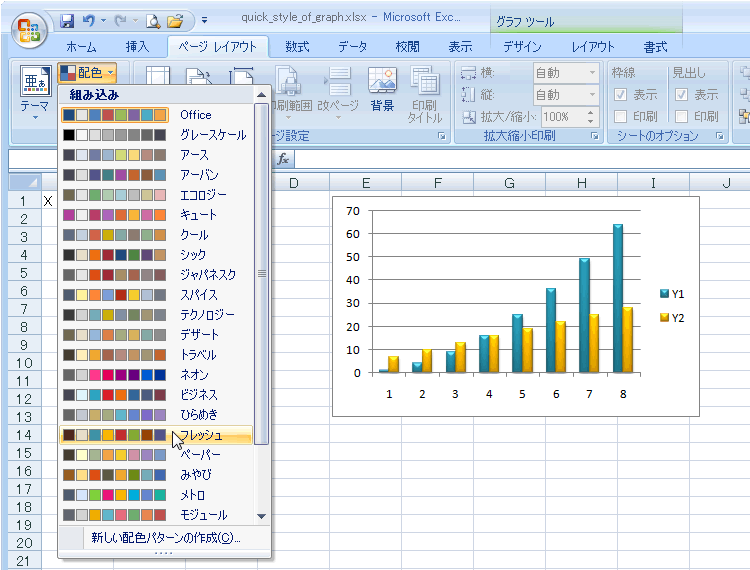Open the 改ページ page breaks menu

coord(338,94)
